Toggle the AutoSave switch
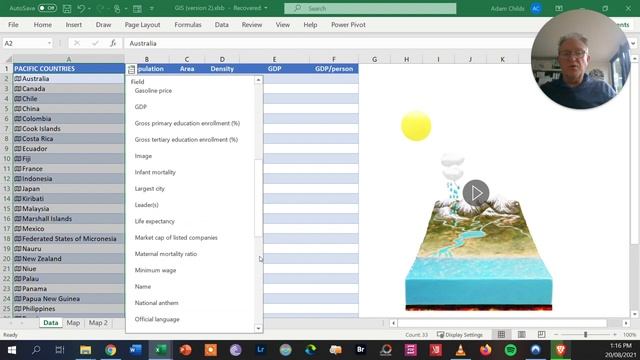 (47, 8)
